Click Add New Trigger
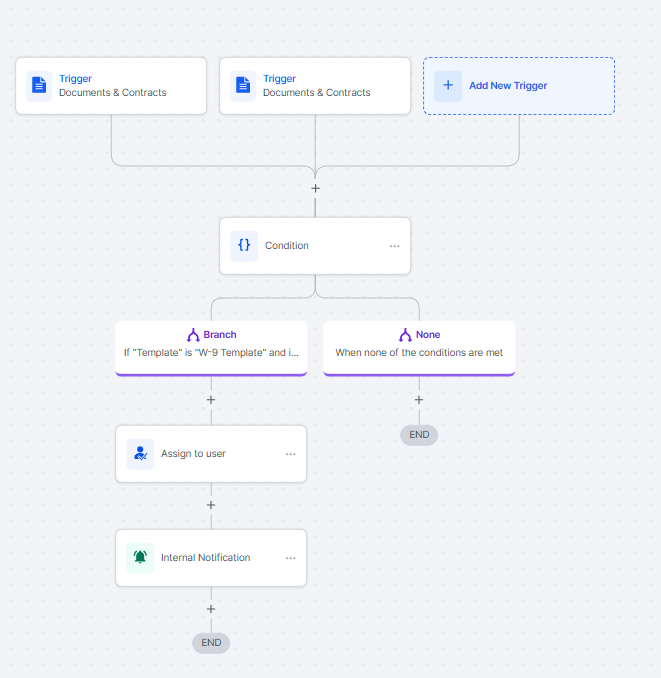This screenshot has width=661, height=678. [x=519, y=86]
